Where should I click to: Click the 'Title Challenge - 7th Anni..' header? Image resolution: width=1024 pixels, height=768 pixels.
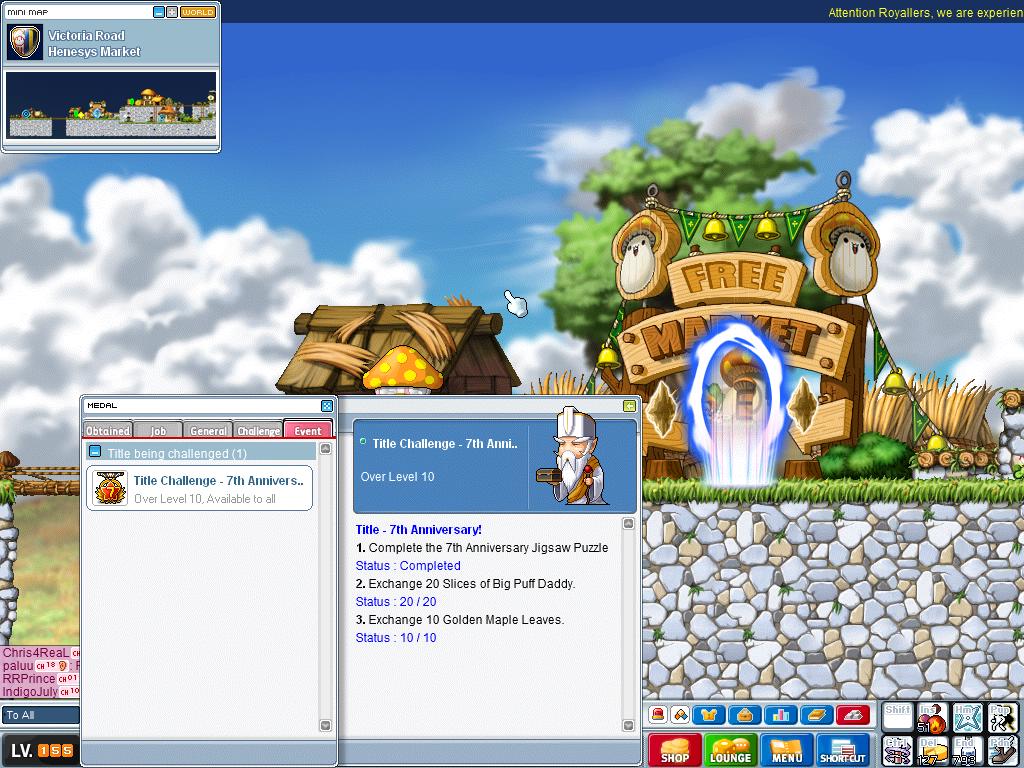pyautogui.click(x=445, y=444)
